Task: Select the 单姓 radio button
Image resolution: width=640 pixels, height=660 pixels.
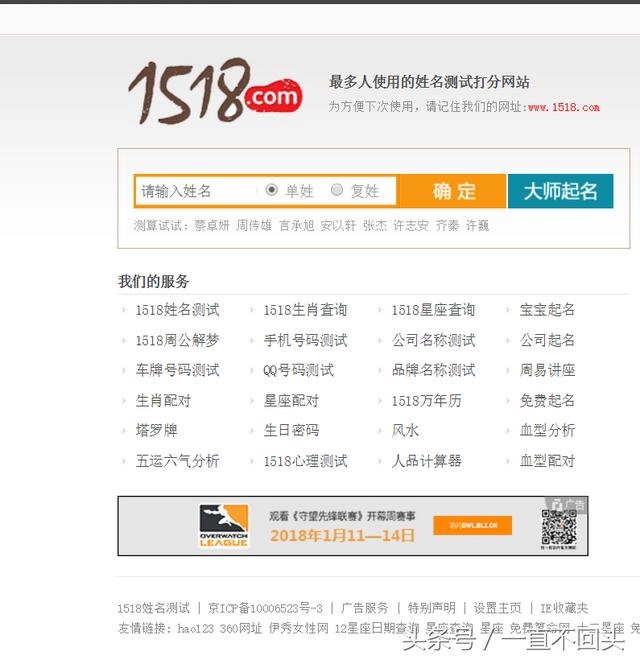Action: click(x=272, y=190)
